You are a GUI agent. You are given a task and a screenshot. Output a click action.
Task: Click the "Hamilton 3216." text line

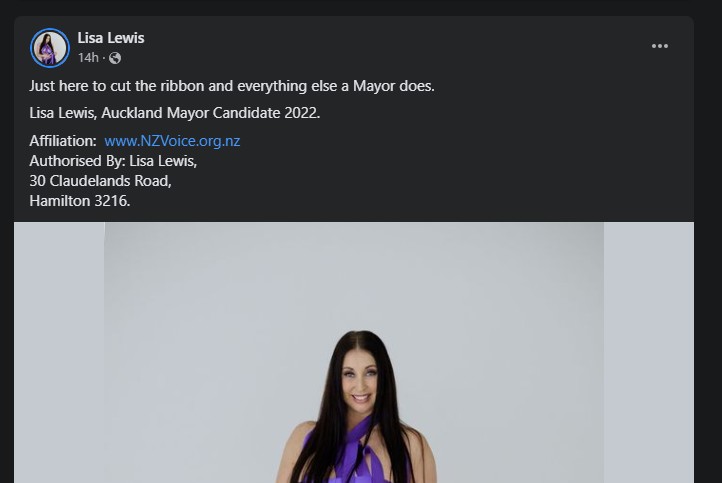80,201
